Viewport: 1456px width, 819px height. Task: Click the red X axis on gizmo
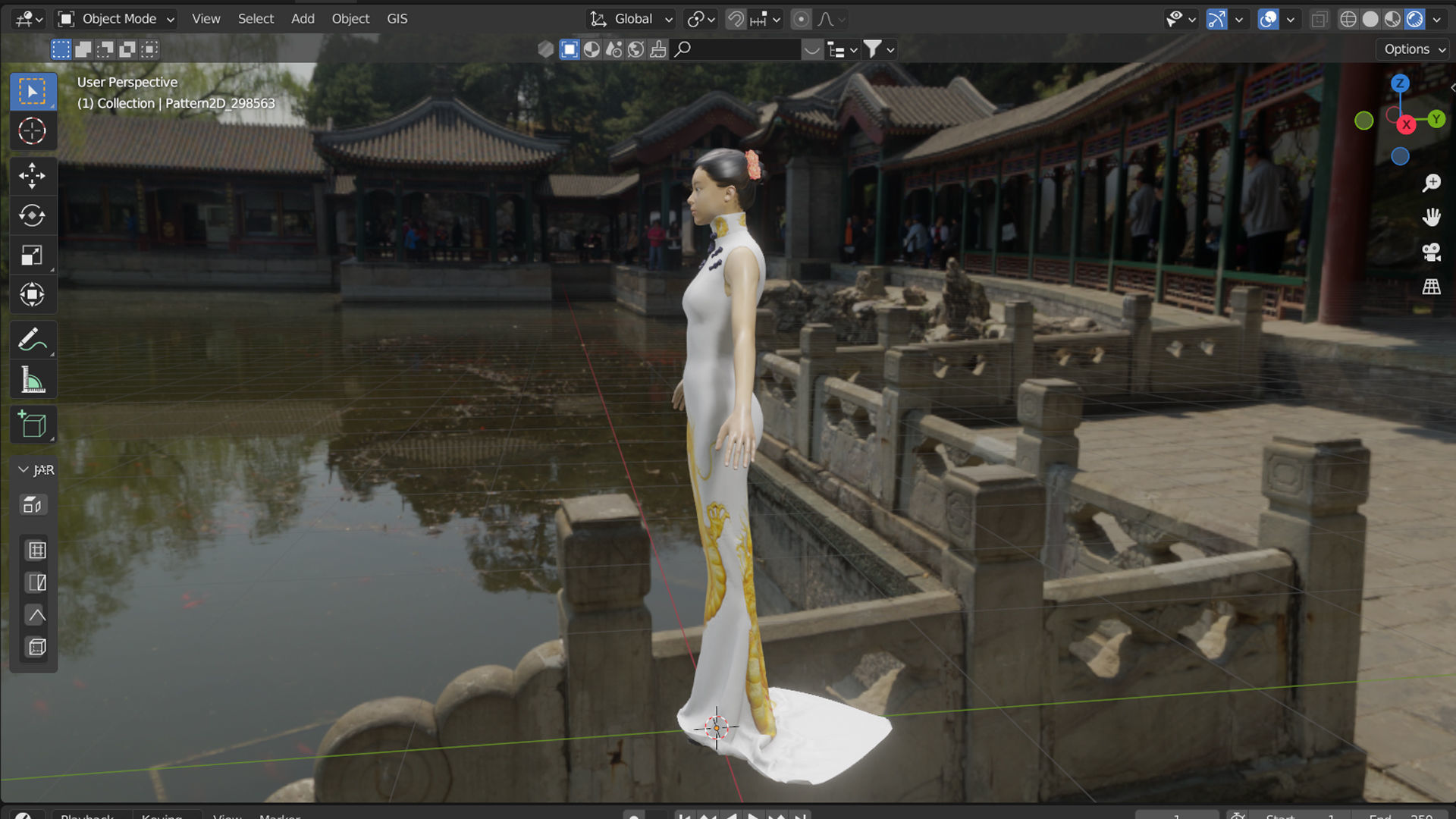click(1407, 124)
